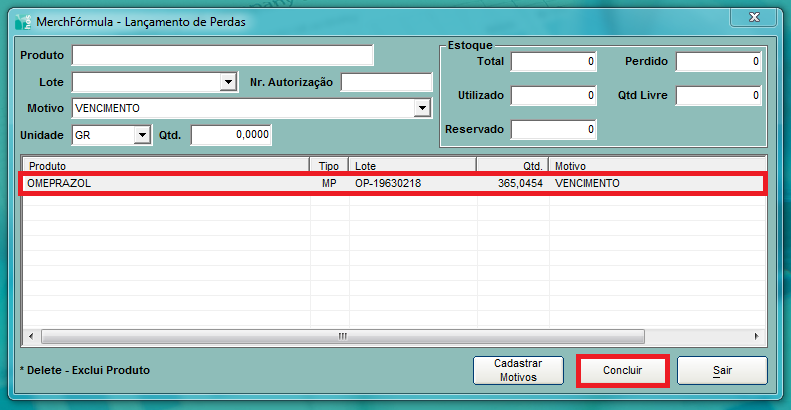Screen dimensions: 791x410
Task: Focus the Qtd. quantity input field
Action: (x=231, y=135)
